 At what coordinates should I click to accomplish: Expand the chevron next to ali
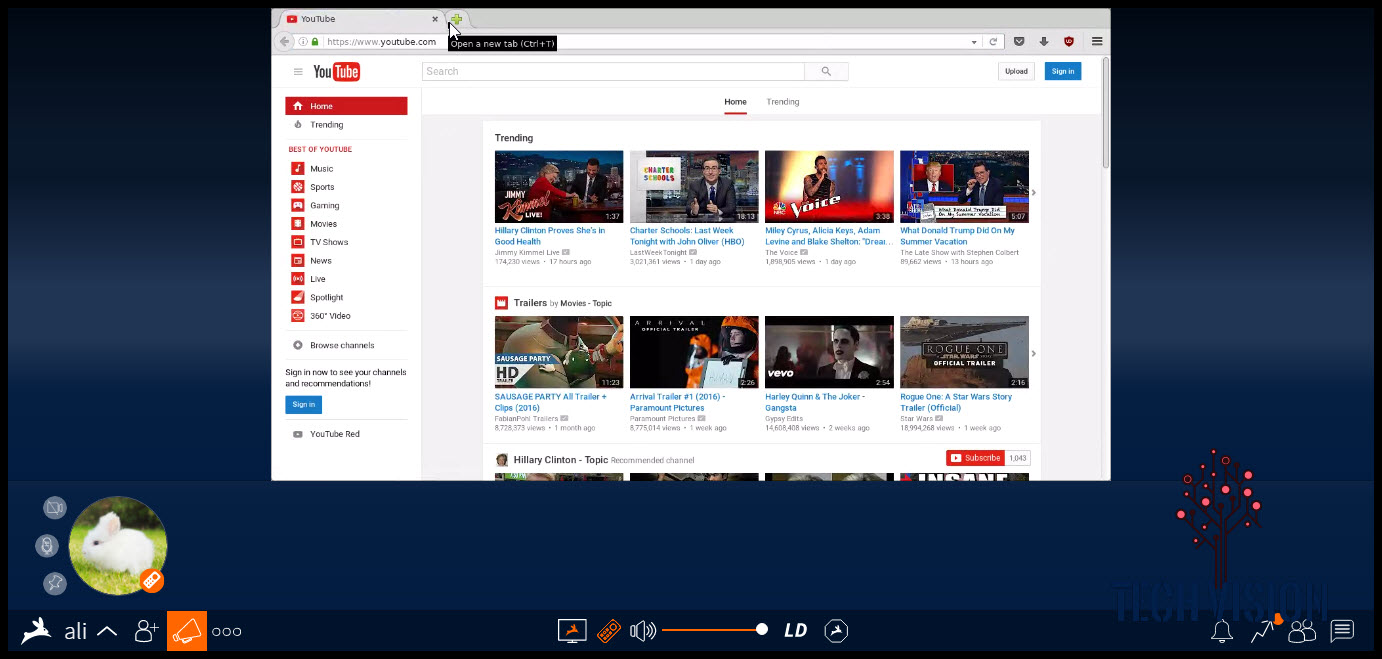[106, 632]
